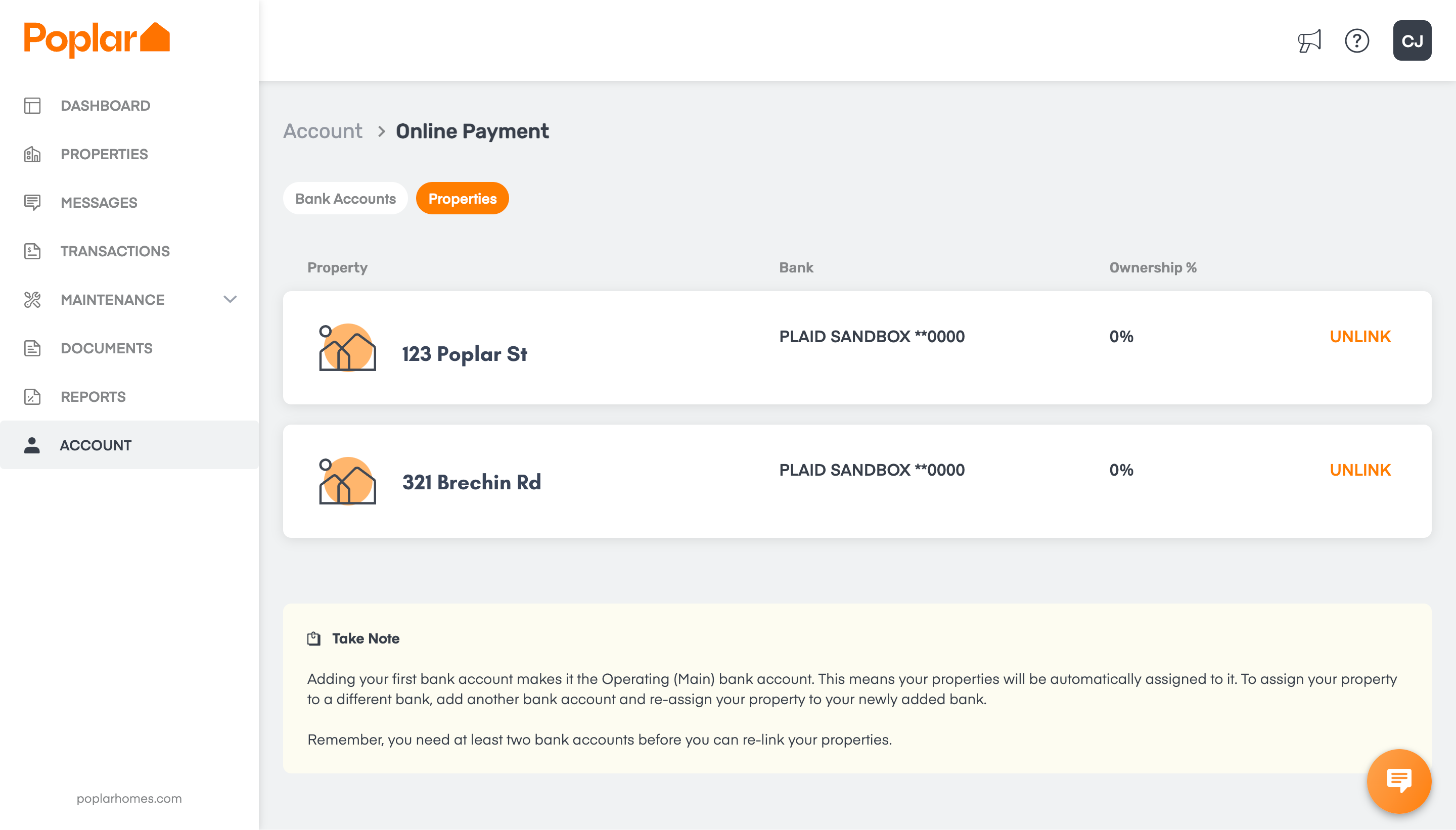The width and height of the screenshot is (1456, 830).
Task: Select Maintenance in the sidebar
Action: pos(129,299)
